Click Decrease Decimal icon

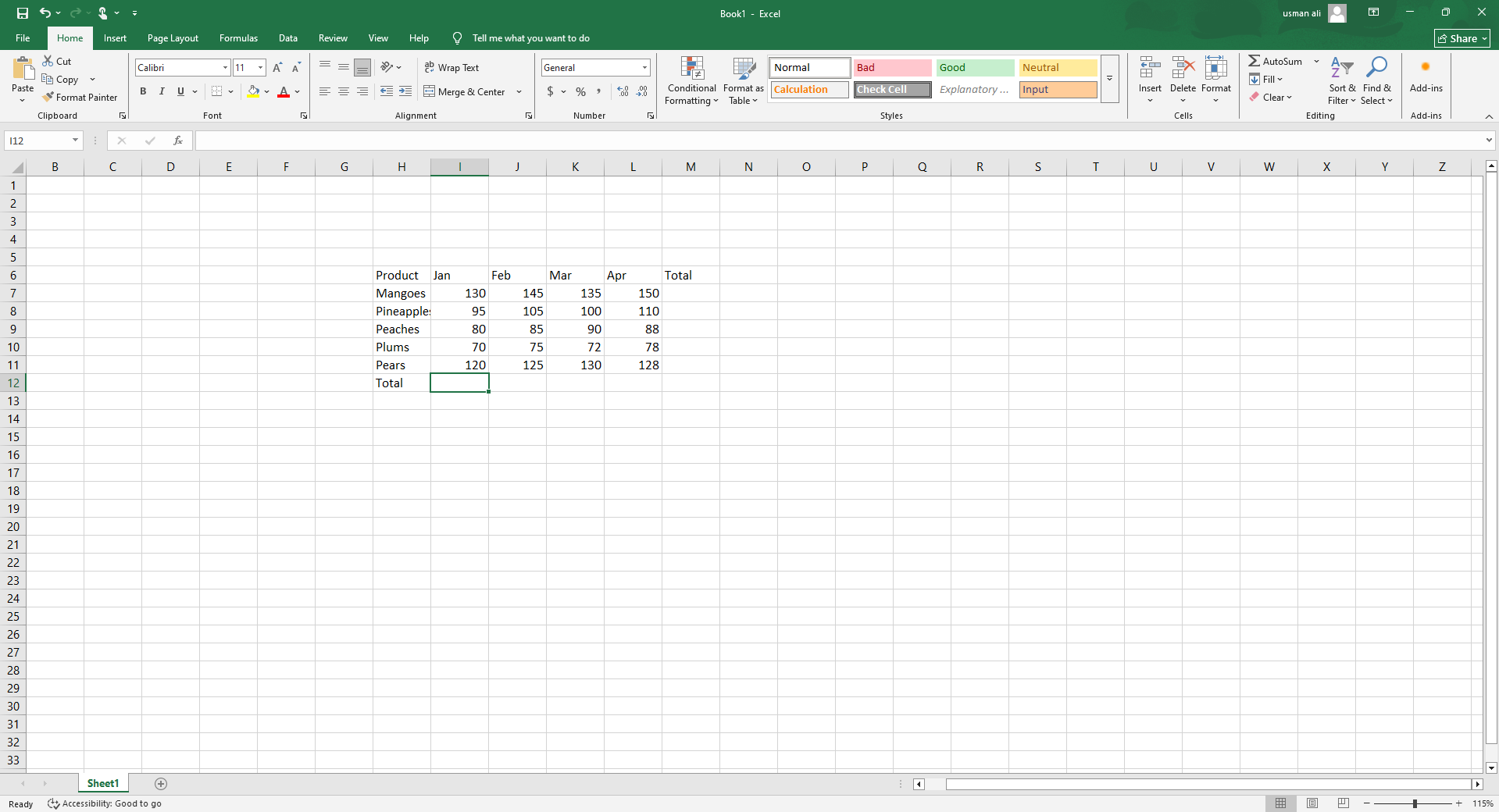pyautogui.click(x=642, y=91)
